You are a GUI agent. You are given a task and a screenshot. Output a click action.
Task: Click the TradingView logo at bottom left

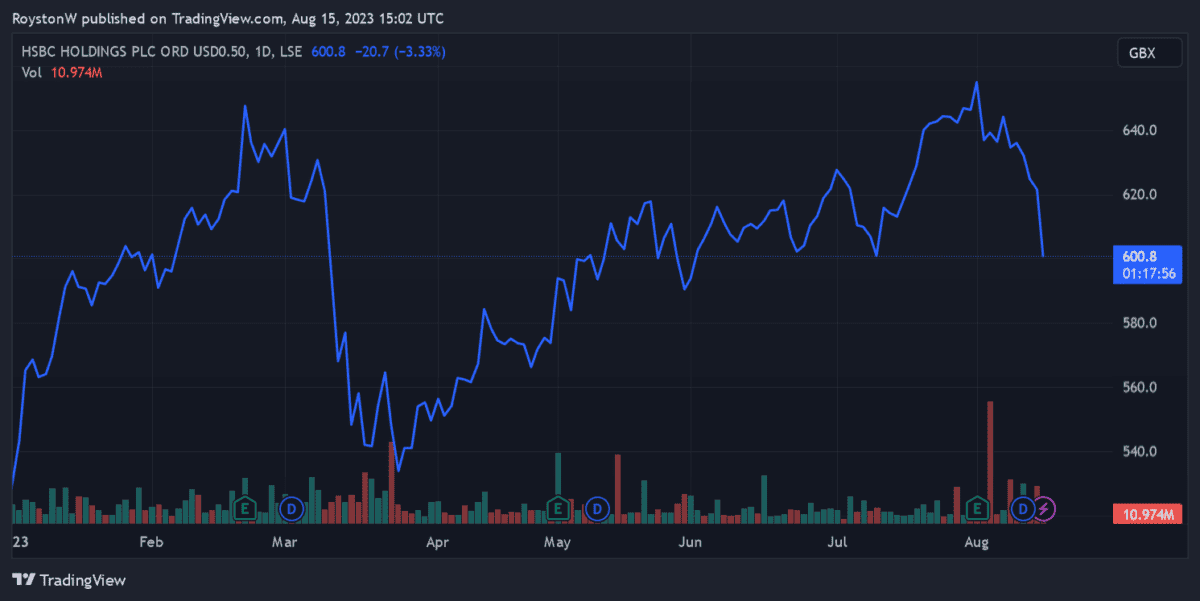click(x=69, y=580)
